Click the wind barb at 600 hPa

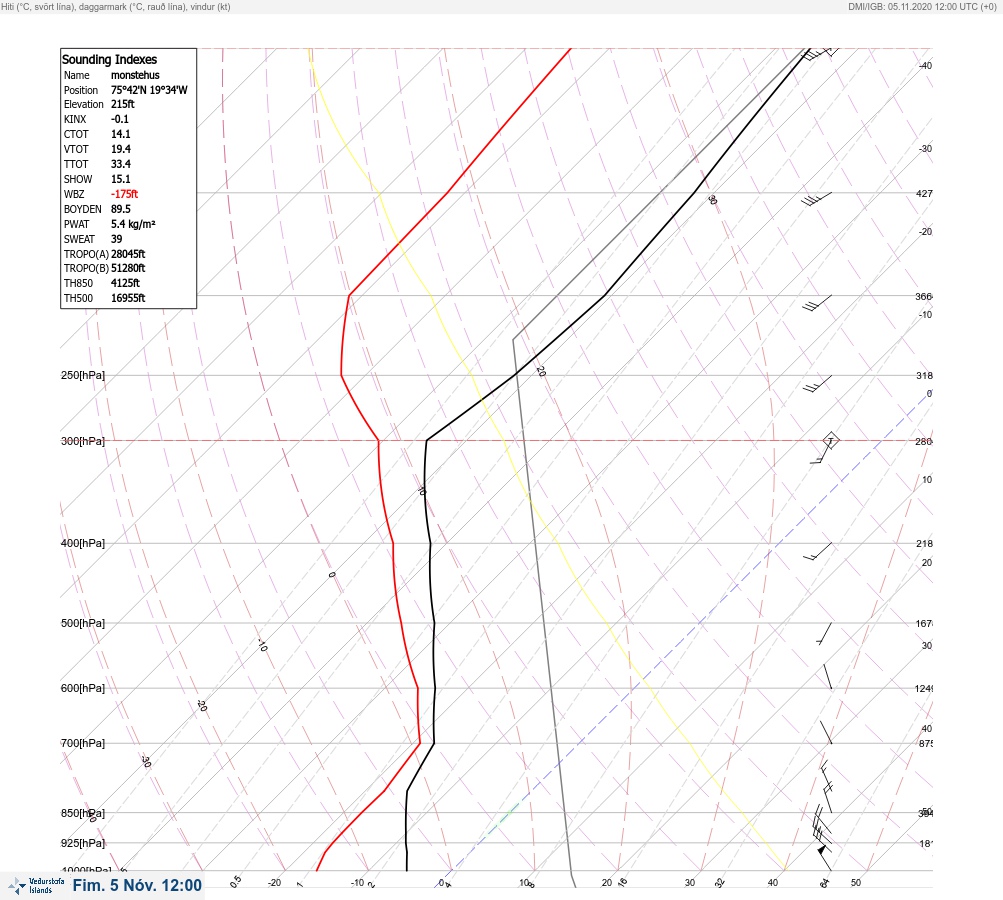[x=828, y=677]
